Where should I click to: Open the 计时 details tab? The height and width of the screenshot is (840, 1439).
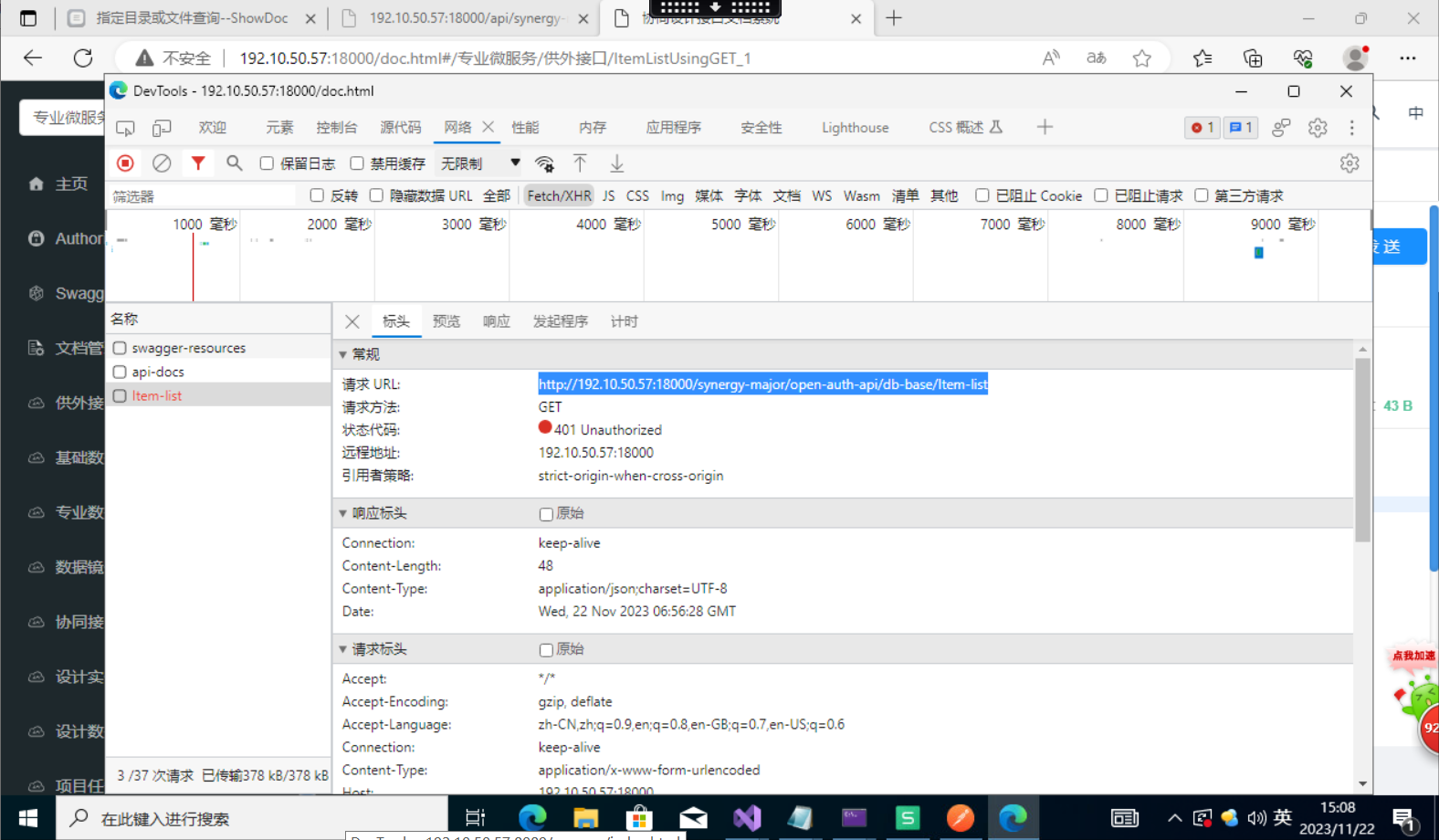point(625,321)
